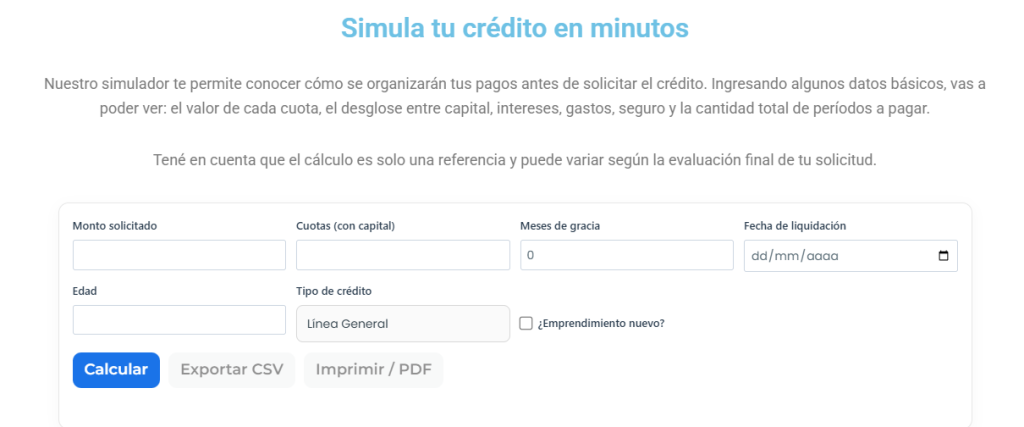Open the calendar picker icon

click(x=943, y=256)
